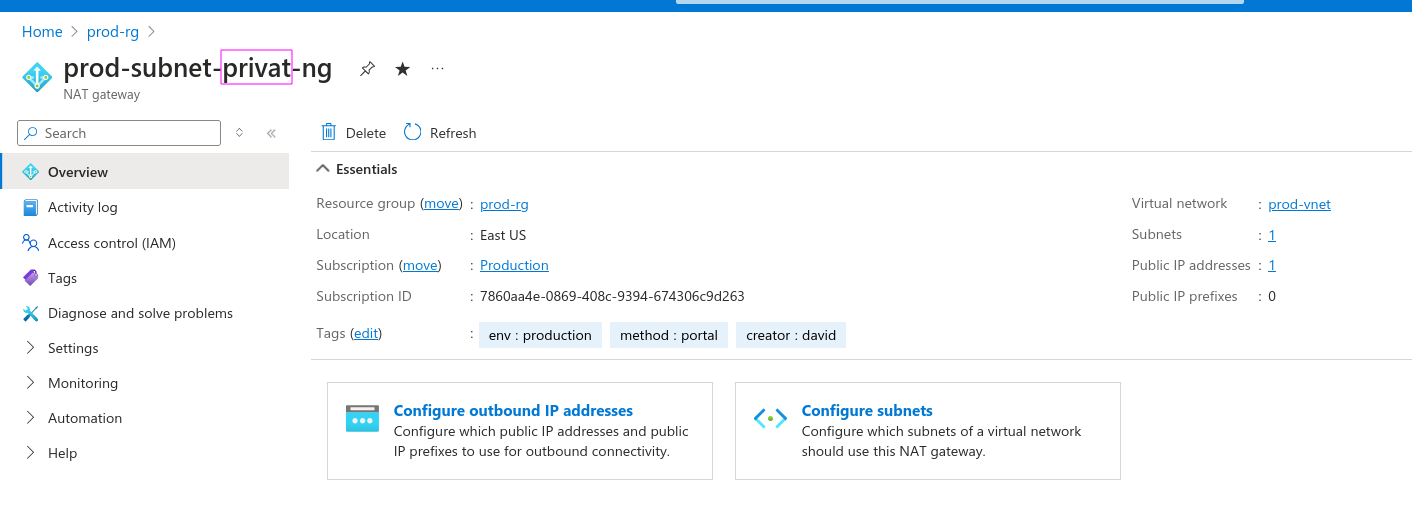The height and width of the screenshot is (517, 1412).
Task: Open the more options ellipsis menu
Action: coord(437,69)
